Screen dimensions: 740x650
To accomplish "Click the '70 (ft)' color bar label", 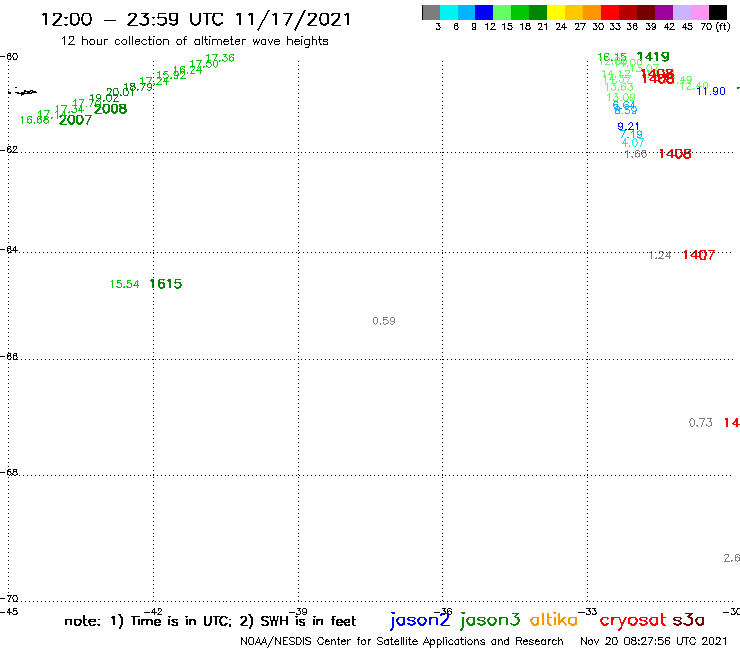I will pos(715,27).
